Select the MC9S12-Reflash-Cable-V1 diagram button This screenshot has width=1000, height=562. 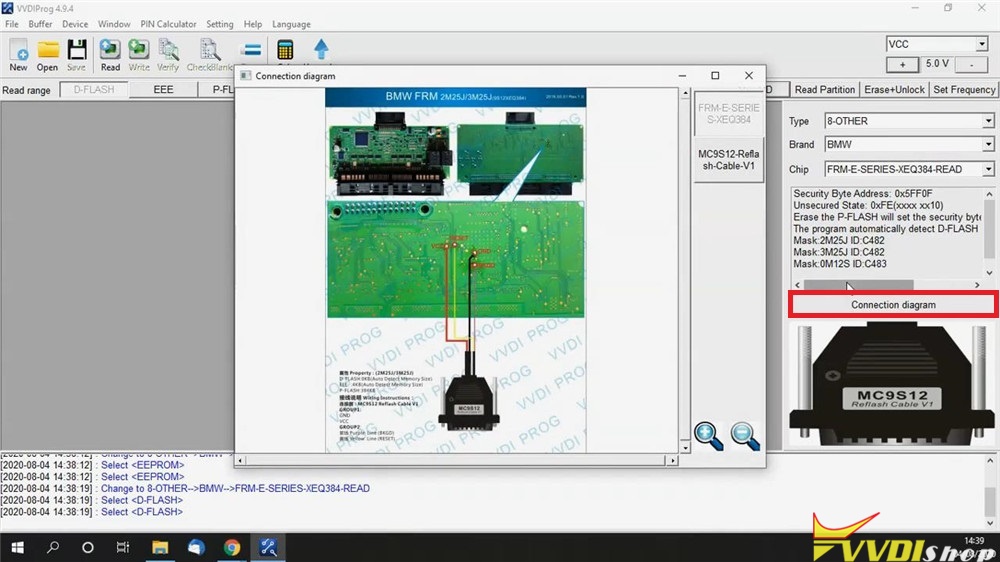point(728,159)
